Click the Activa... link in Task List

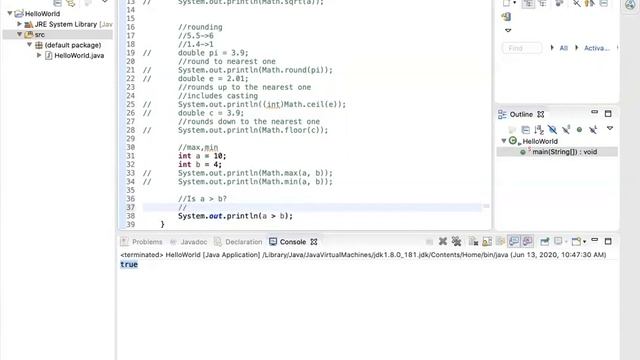[x=597, y=48]
